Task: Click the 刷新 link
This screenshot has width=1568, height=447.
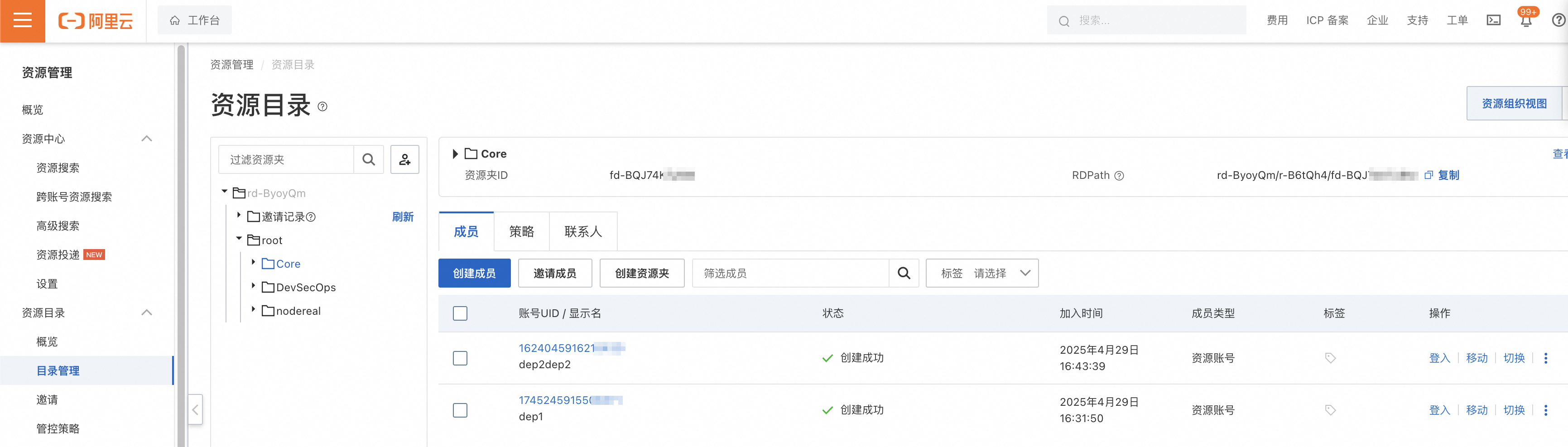Action: point(403,217)
